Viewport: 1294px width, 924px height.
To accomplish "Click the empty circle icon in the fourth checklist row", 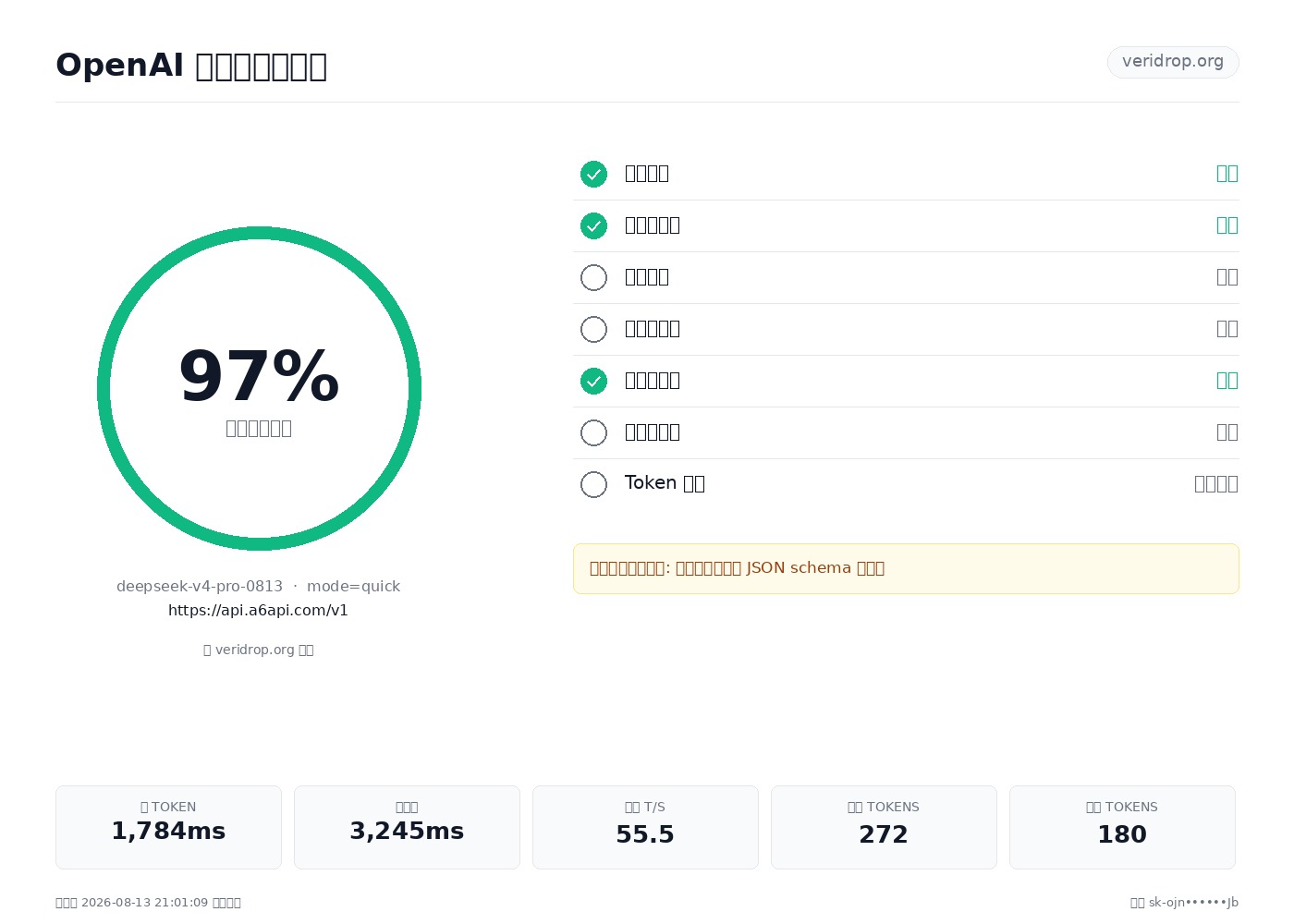I will pos(593,329).
